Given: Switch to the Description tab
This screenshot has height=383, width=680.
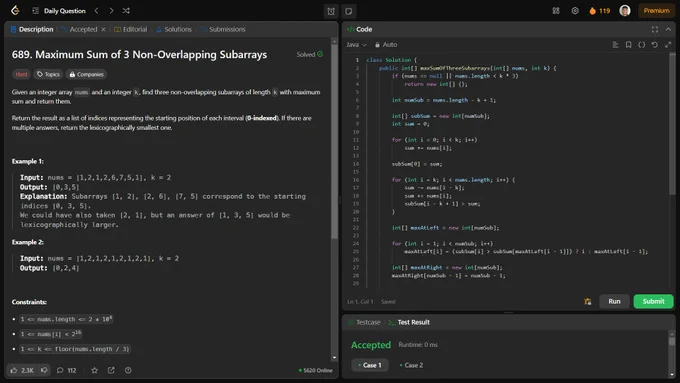Looking at the screenshot, I should tap(32, 29).
